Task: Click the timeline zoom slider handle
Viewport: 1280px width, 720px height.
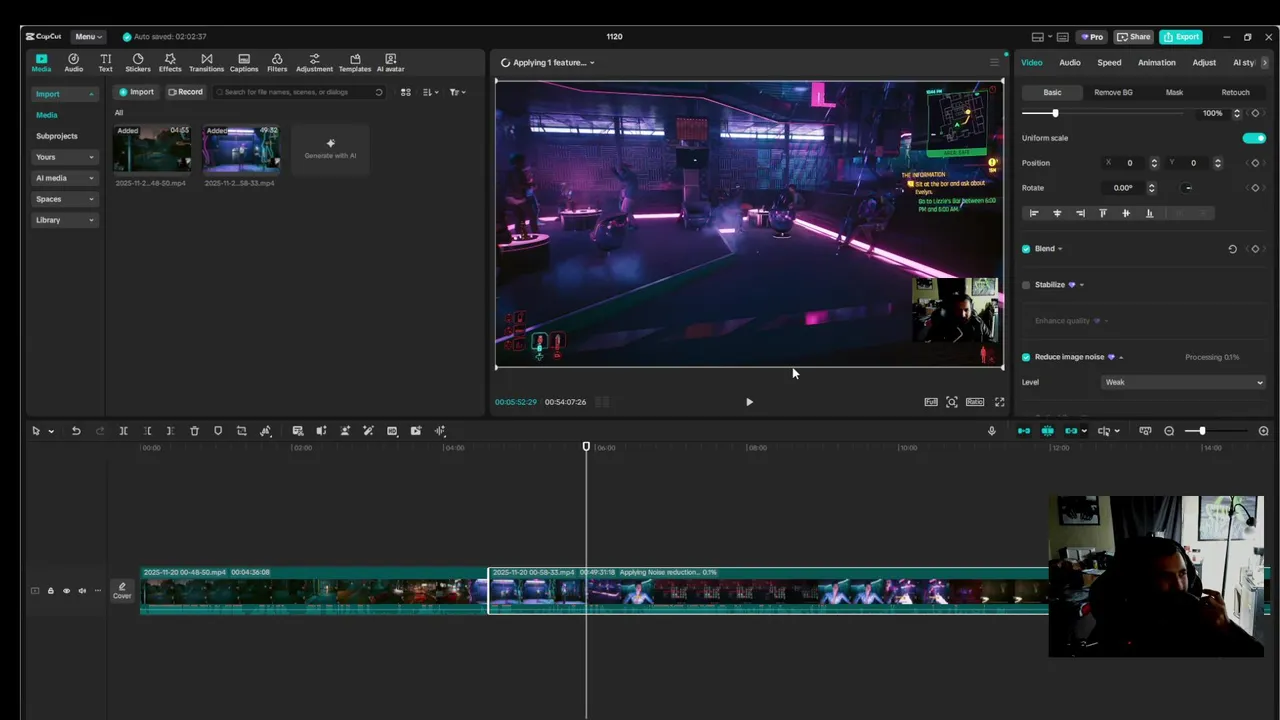Action: pos(1202,431)
